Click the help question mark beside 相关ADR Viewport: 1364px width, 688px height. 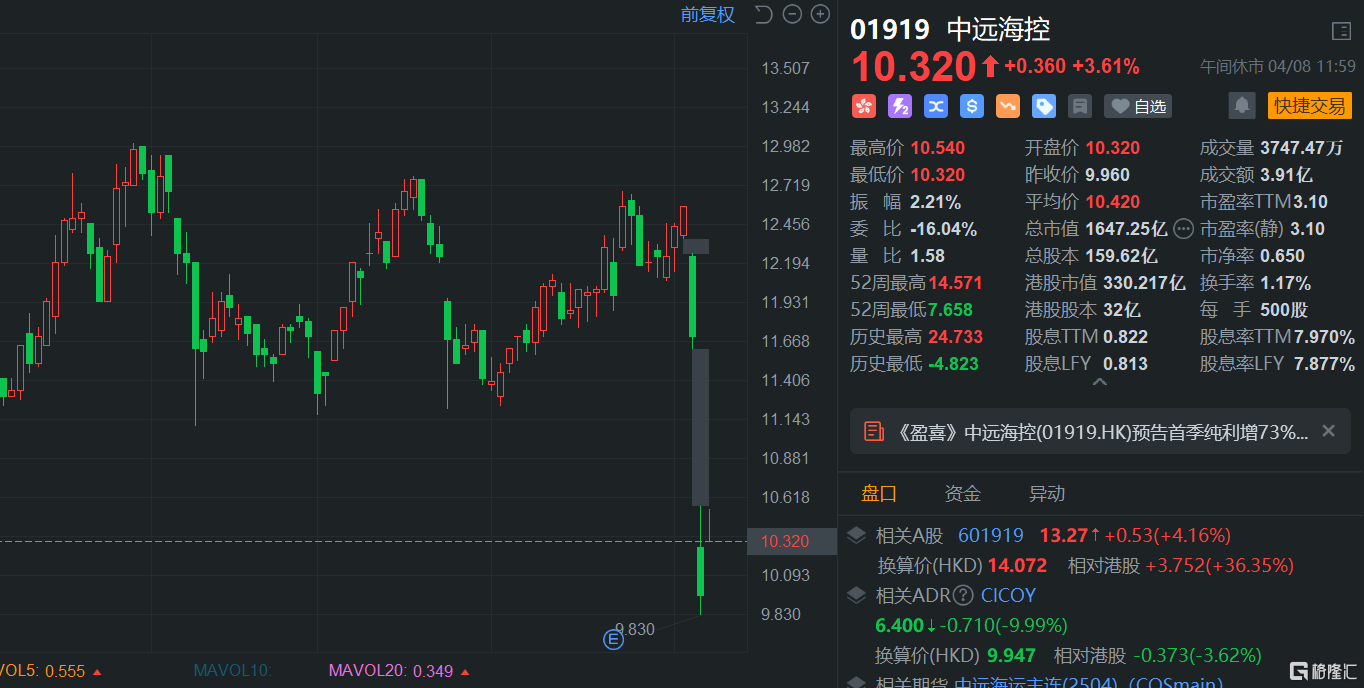coord(963,595)
